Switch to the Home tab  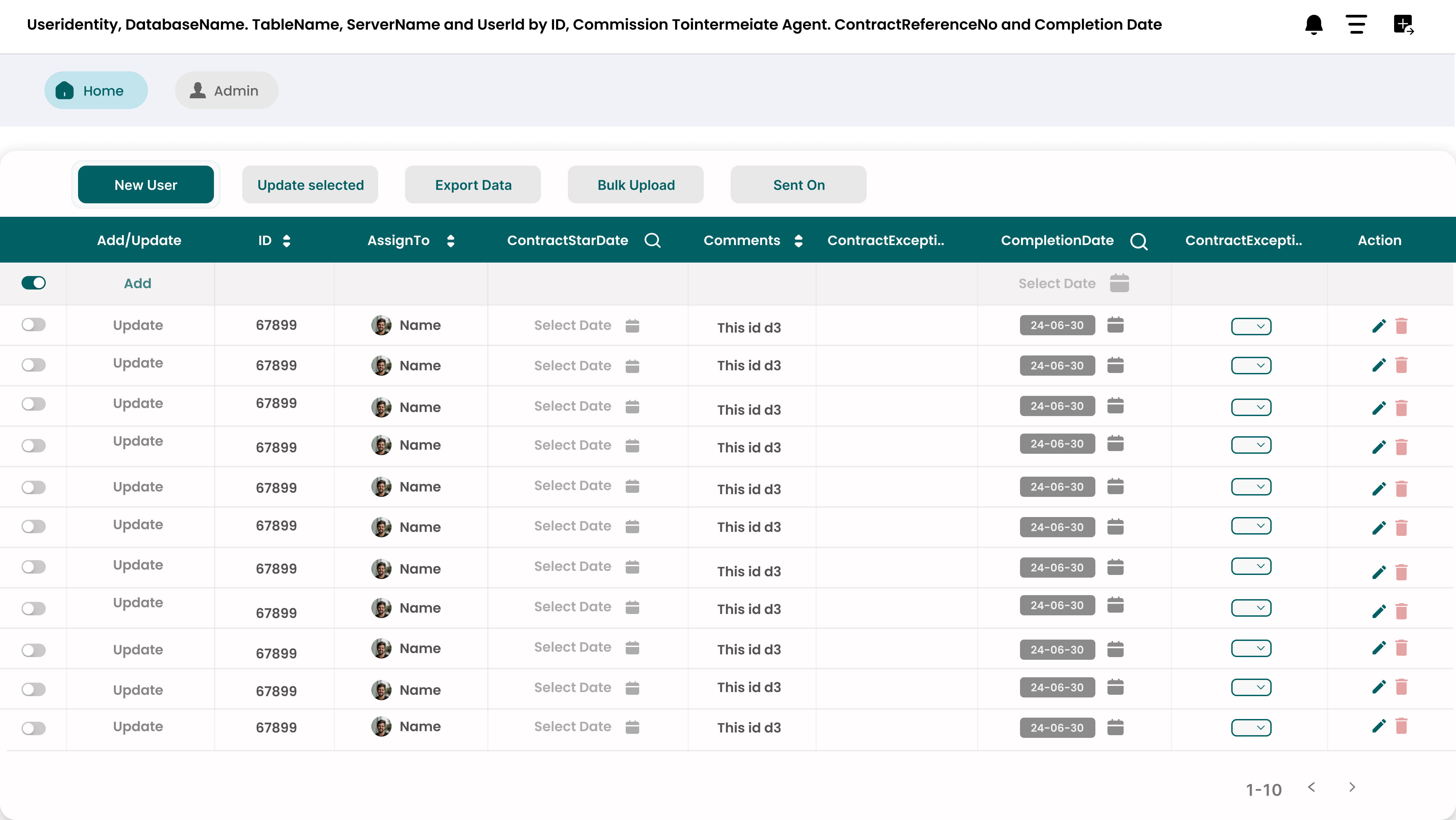point(96,91)
